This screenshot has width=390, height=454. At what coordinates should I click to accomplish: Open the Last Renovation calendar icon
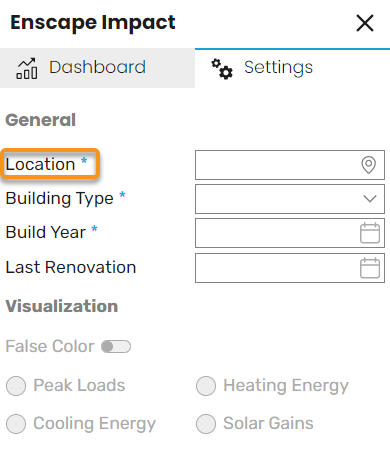(x=370, y=267)
